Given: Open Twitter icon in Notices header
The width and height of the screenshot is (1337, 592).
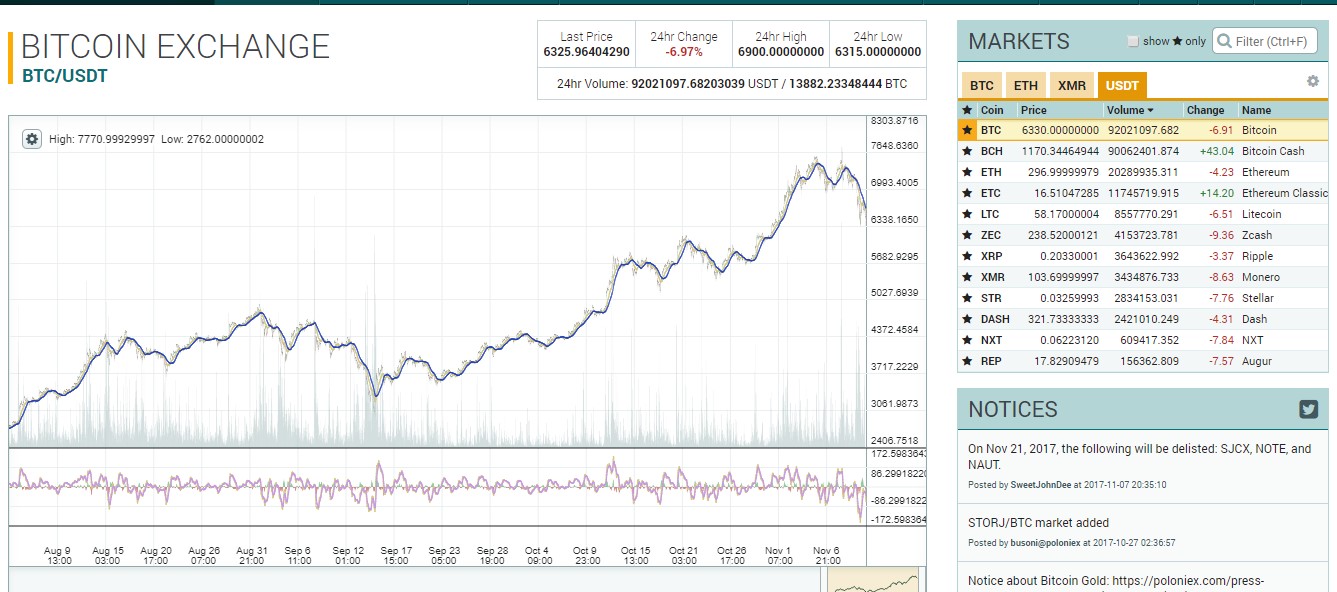Looking at the screenshot, I should pos(1308,408).
